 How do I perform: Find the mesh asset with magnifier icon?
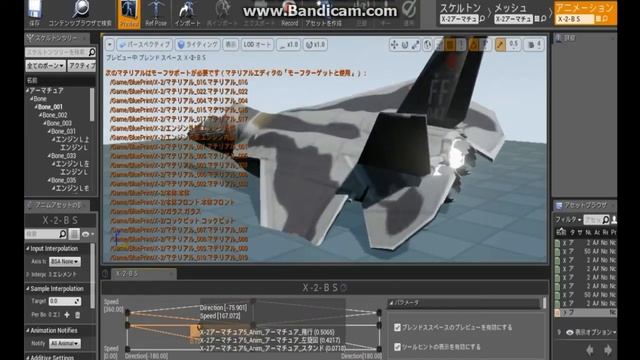[543, 19]
